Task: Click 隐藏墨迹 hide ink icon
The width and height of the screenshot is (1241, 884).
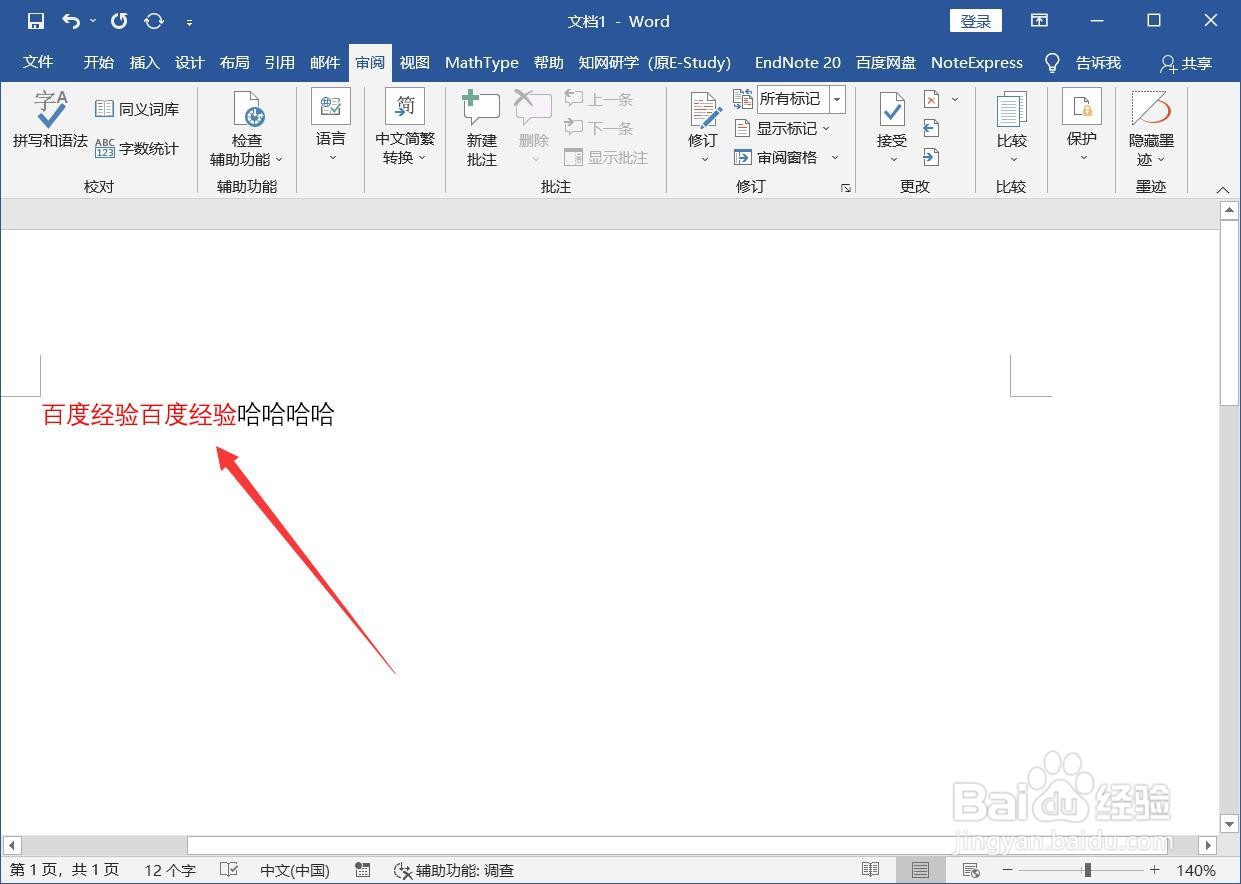Action: (x=1151, y=109)
